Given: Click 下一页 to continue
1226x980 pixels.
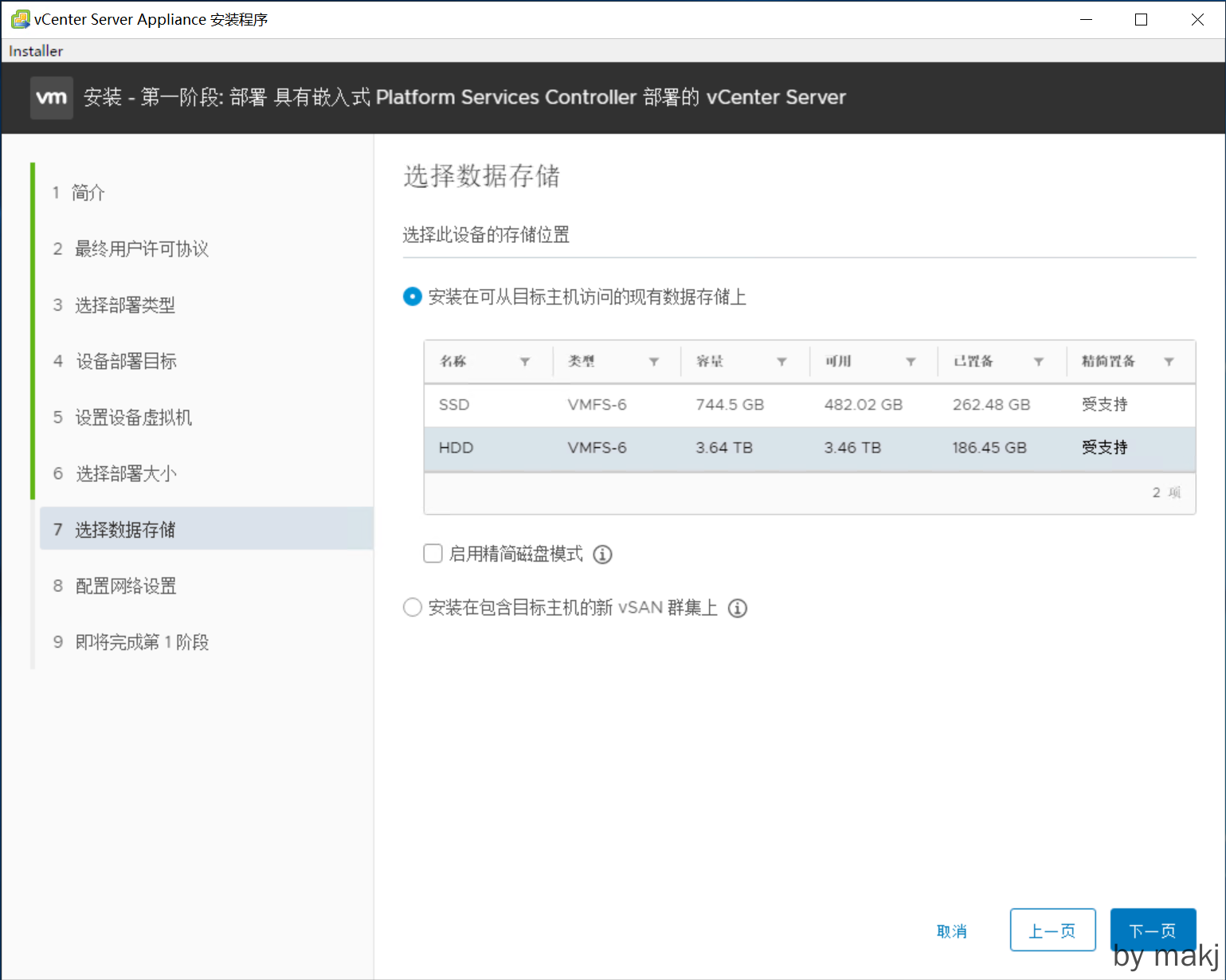Looking at the screenshot, I should pos(1153,930).
